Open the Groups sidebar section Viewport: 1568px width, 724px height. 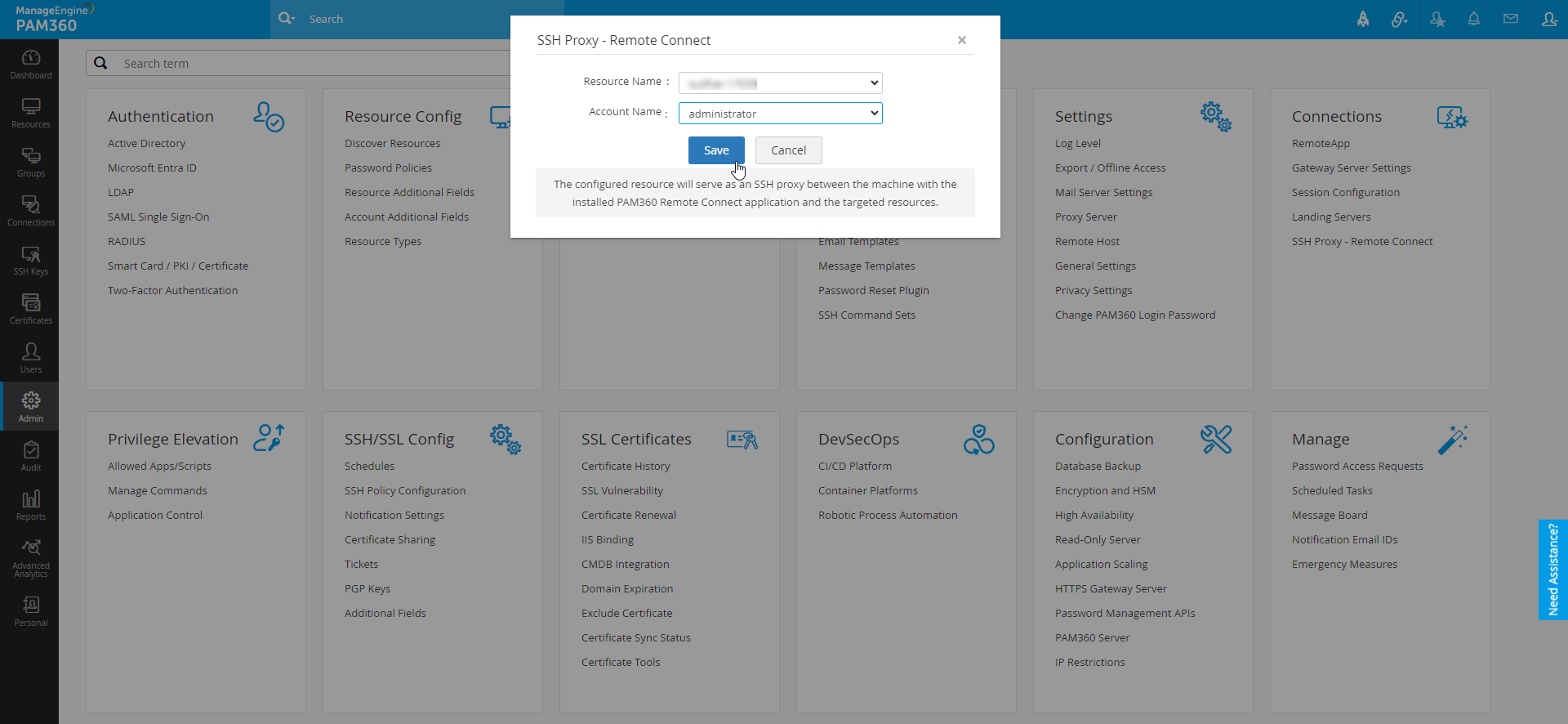30,162
